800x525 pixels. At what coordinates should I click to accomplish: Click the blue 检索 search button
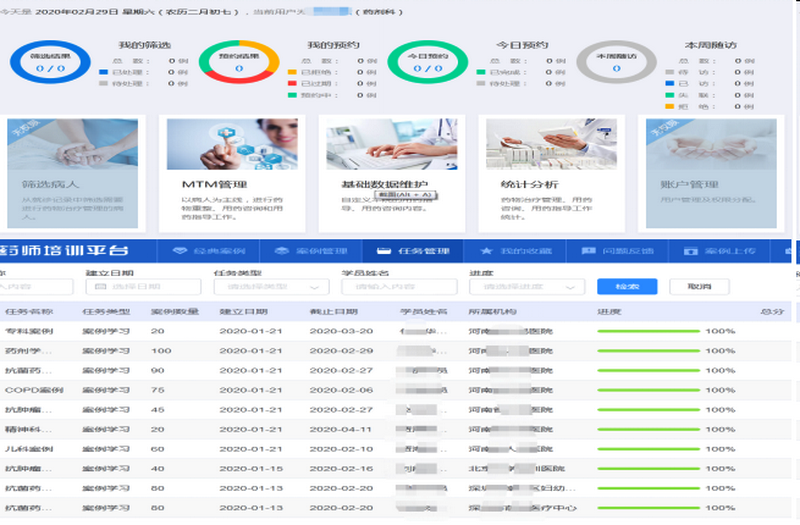[619, 286]
